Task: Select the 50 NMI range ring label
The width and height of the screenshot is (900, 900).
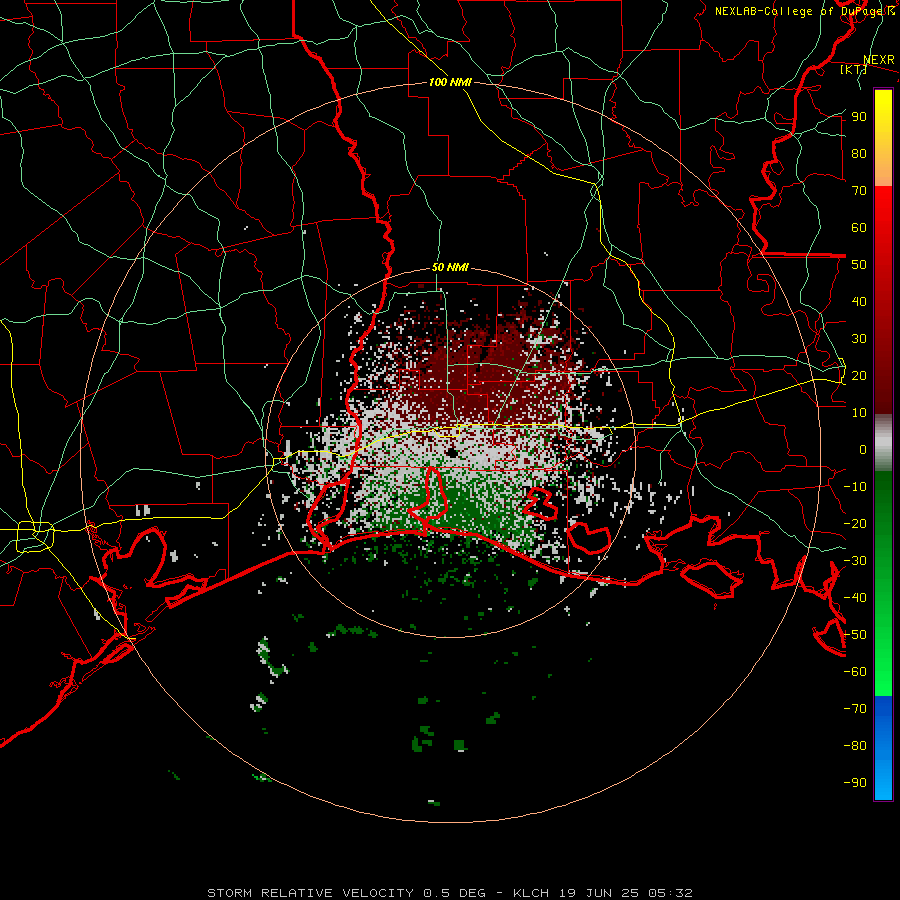Action: [x=450, y=267]
